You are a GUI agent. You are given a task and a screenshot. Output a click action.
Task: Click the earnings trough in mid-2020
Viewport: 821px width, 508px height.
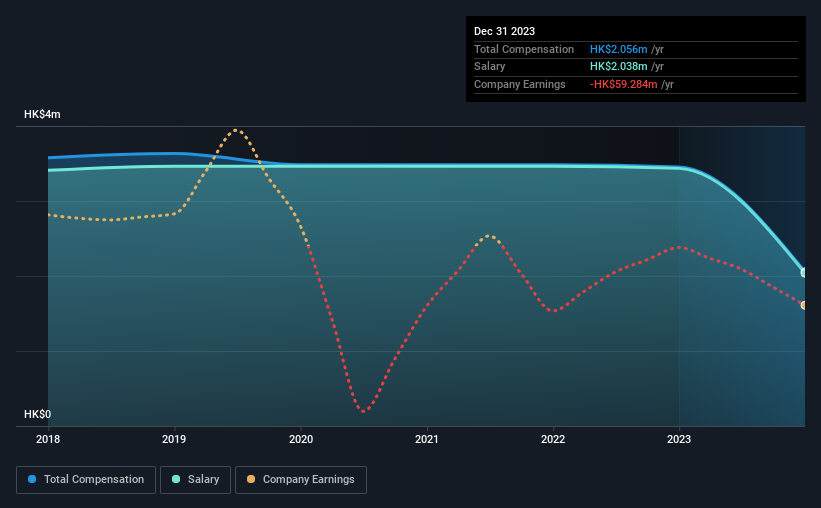coord(364,411)
